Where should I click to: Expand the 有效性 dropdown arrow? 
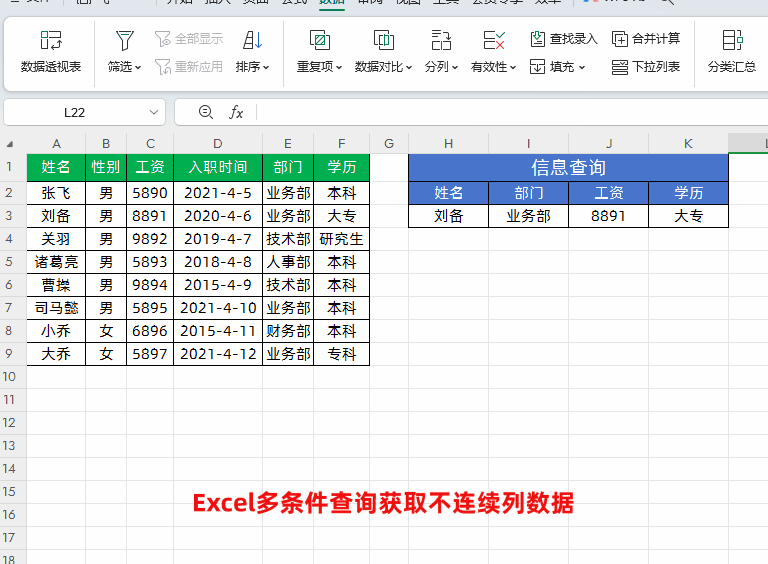pos(513,68)
